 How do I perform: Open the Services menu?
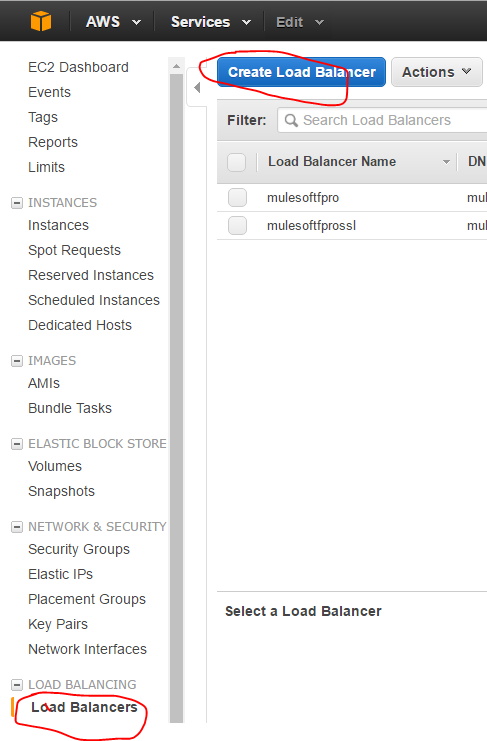(x=211, y=22)
